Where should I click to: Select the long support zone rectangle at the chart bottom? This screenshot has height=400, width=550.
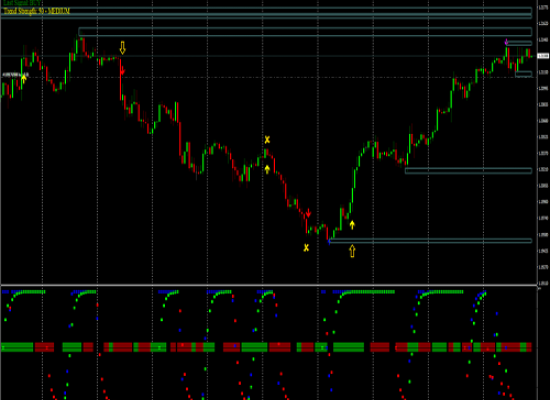[x=431, y=241]
